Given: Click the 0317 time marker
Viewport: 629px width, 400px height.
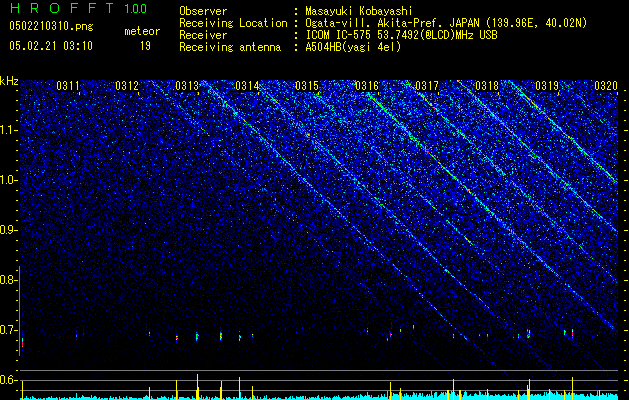Looking at the screenshot, I should click(427, 86).
